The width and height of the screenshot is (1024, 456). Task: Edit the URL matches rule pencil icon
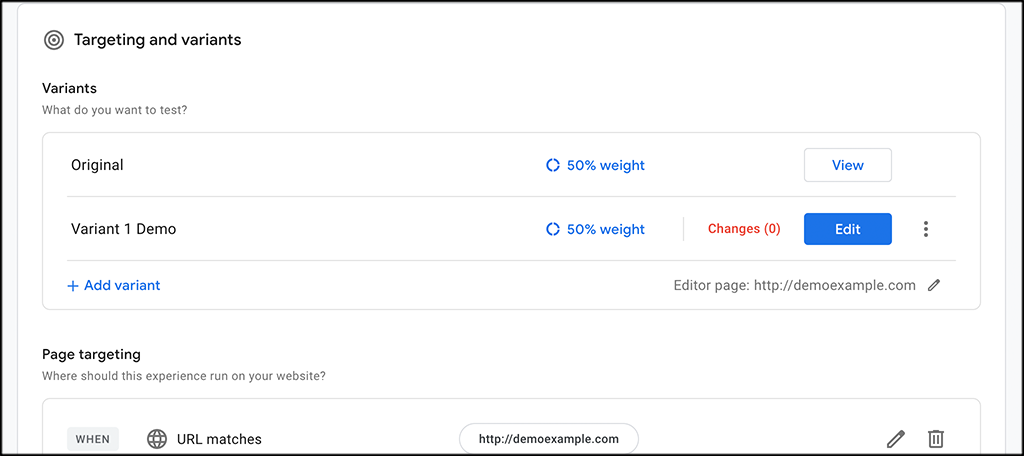896,438
